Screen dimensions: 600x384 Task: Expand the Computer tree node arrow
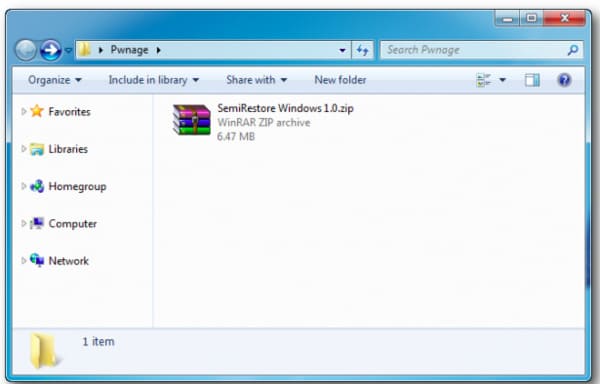click(x=24, y=223)
